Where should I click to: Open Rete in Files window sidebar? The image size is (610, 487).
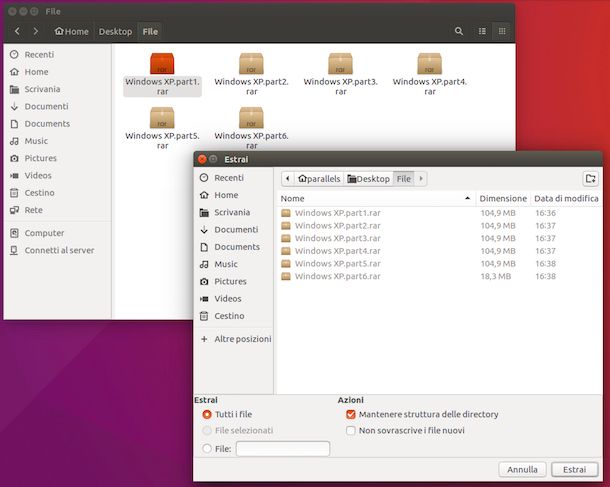(x=58, y=210)
